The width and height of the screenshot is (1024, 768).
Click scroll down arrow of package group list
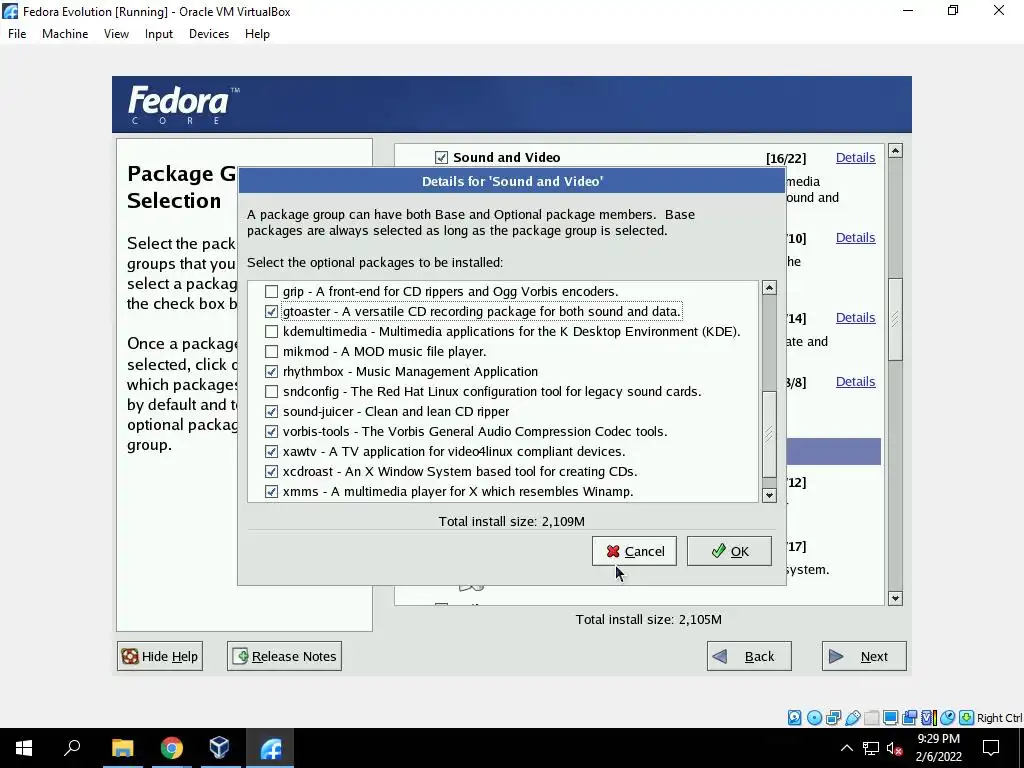[x=895, y=598]
